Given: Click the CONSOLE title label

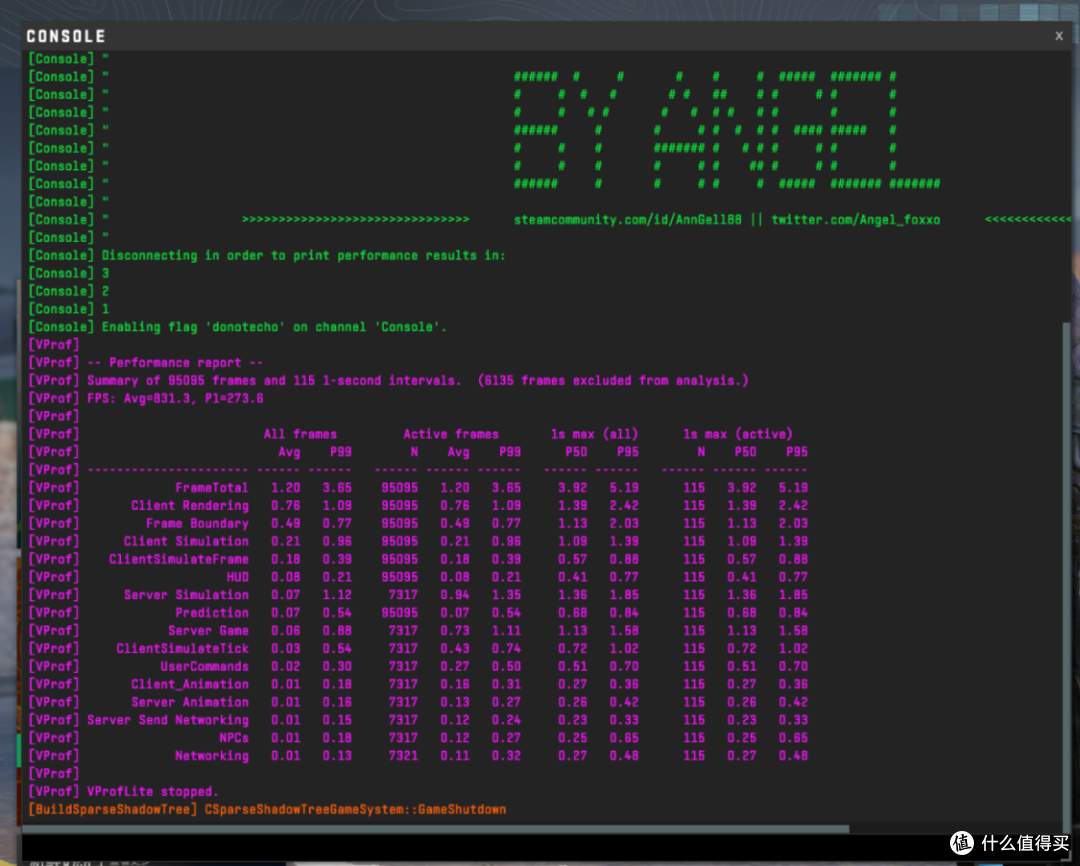Looking at the screenshot, I should coord(66,36).
